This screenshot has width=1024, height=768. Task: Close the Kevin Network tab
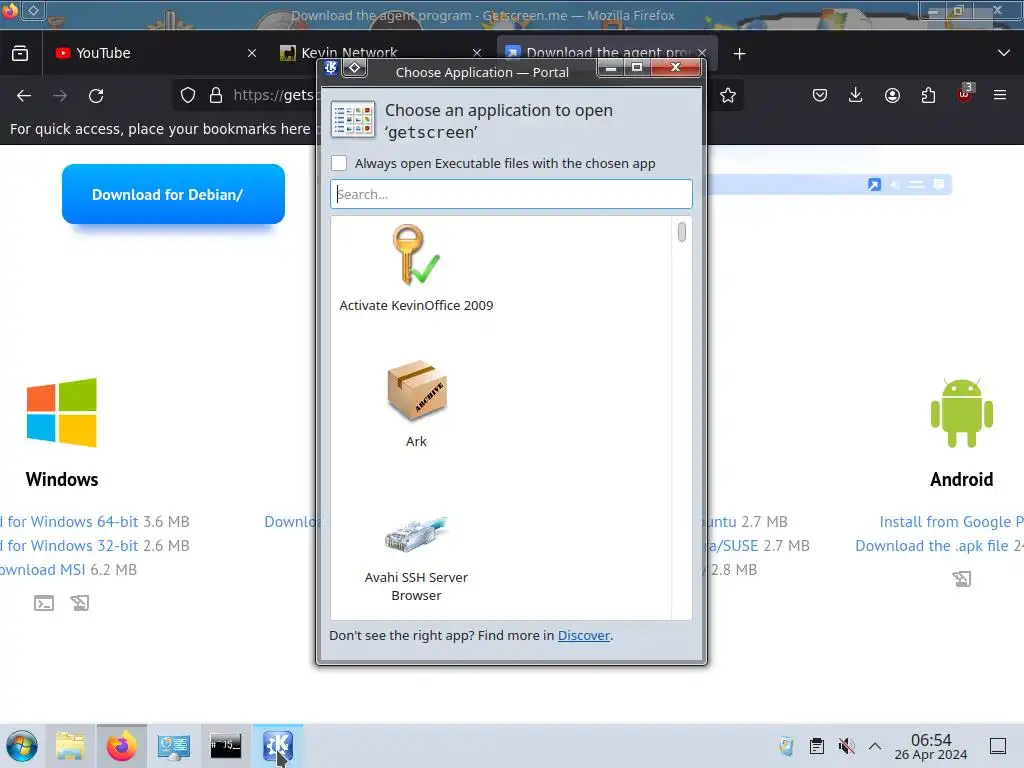(477, 54)
